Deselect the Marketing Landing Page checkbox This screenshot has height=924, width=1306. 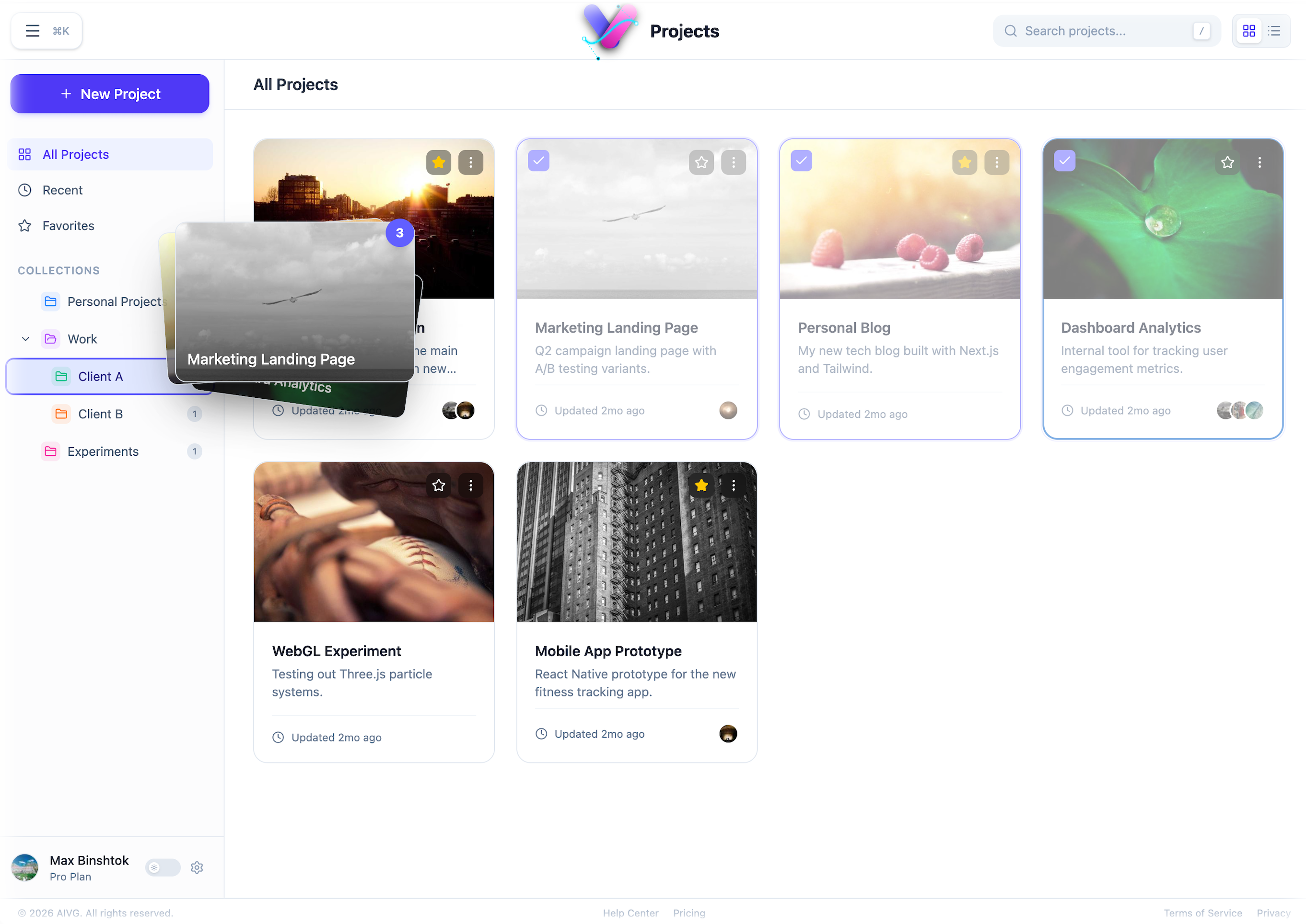538,161
